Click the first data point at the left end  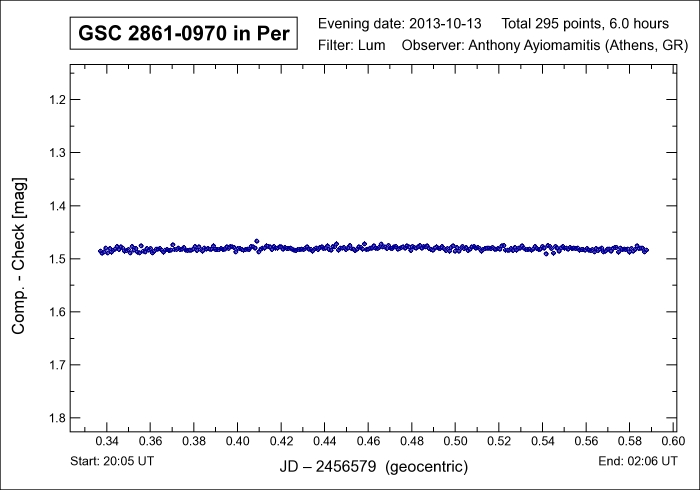pos(100,251)
